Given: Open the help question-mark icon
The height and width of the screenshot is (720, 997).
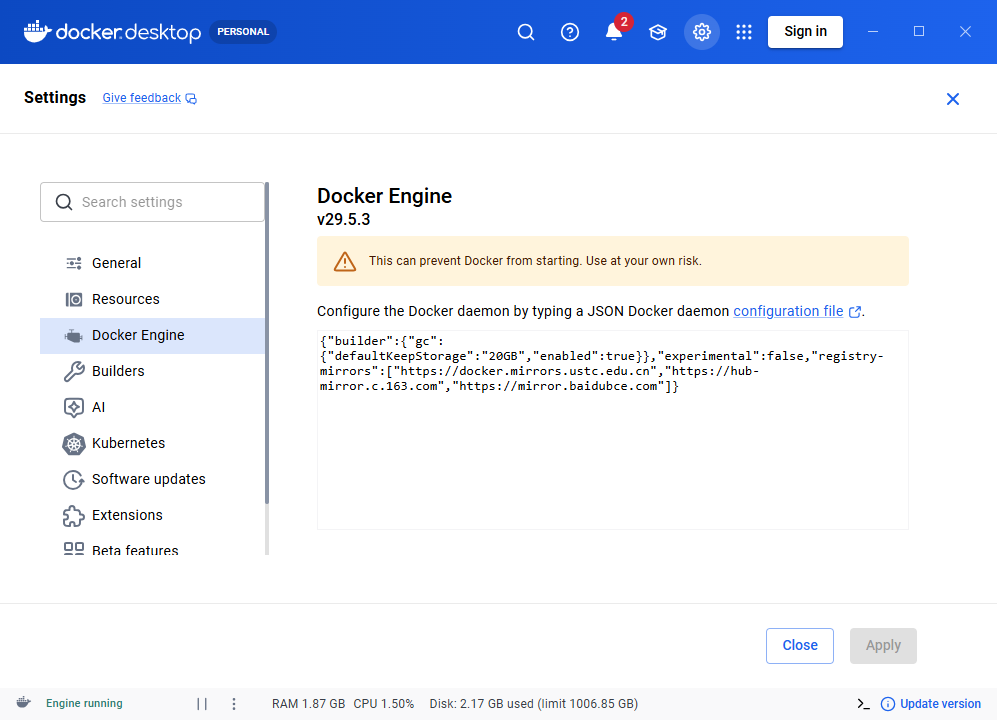Looking at the screenshot, I should 570,32.
